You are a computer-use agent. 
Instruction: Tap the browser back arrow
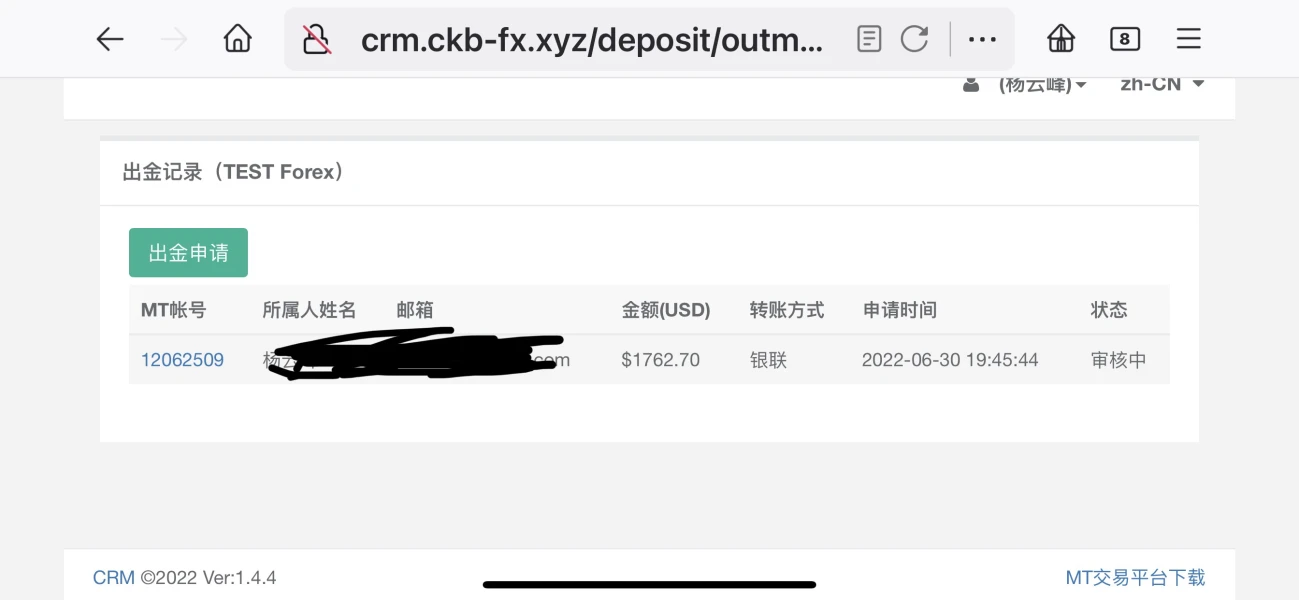[x=110, y=39]
